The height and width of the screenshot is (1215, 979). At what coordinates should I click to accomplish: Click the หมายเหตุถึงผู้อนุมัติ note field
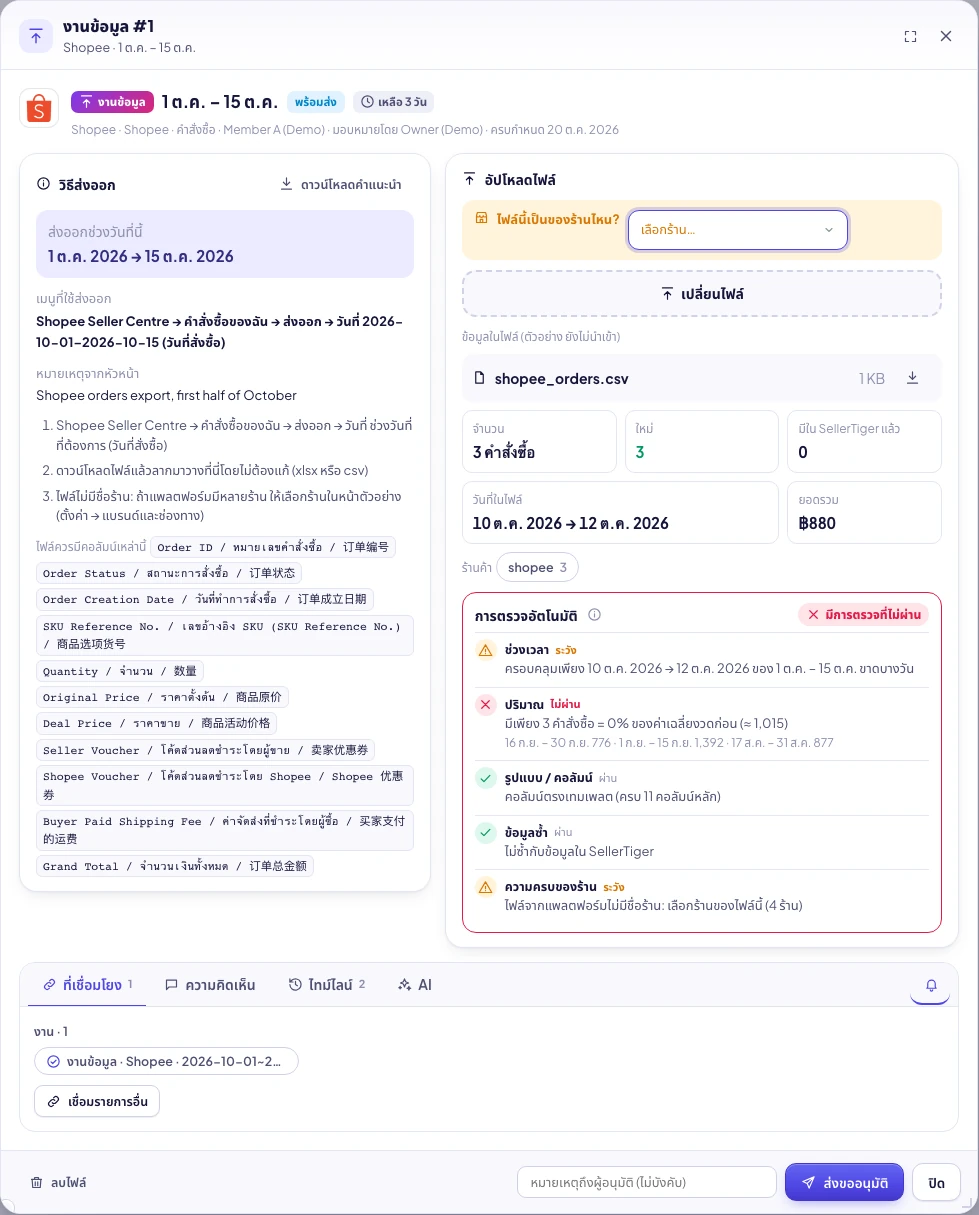click(x=647, y=1182)
